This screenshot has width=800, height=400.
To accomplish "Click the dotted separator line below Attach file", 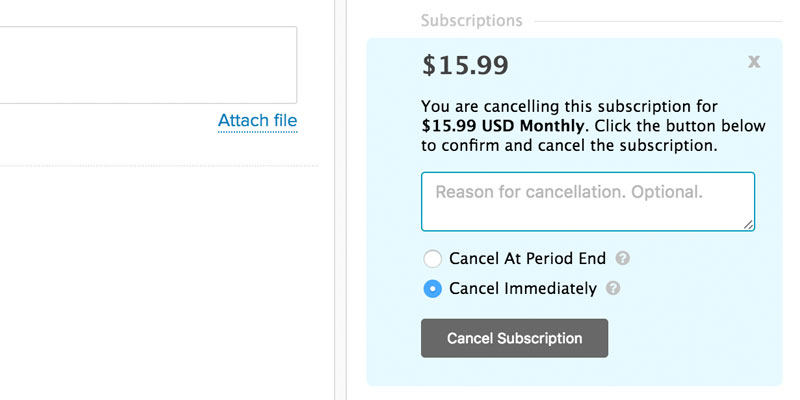I will click(159, 166).
